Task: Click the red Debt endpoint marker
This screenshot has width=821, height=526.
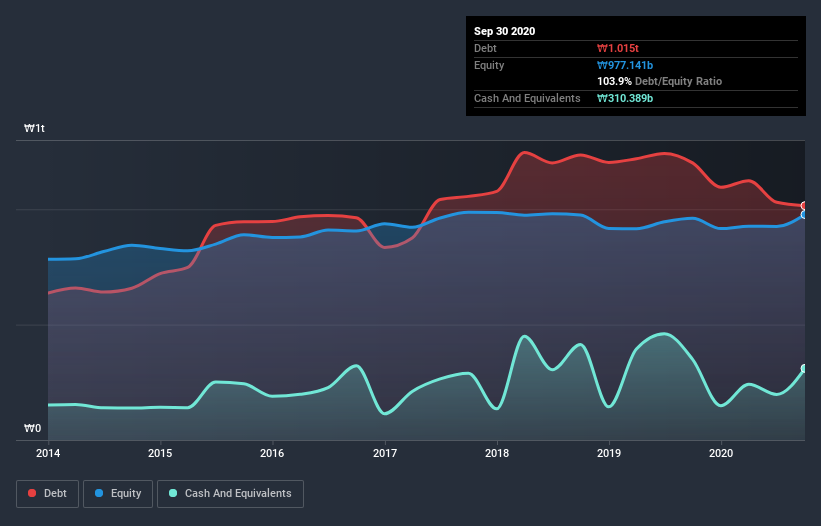Action: pos(804,206)
